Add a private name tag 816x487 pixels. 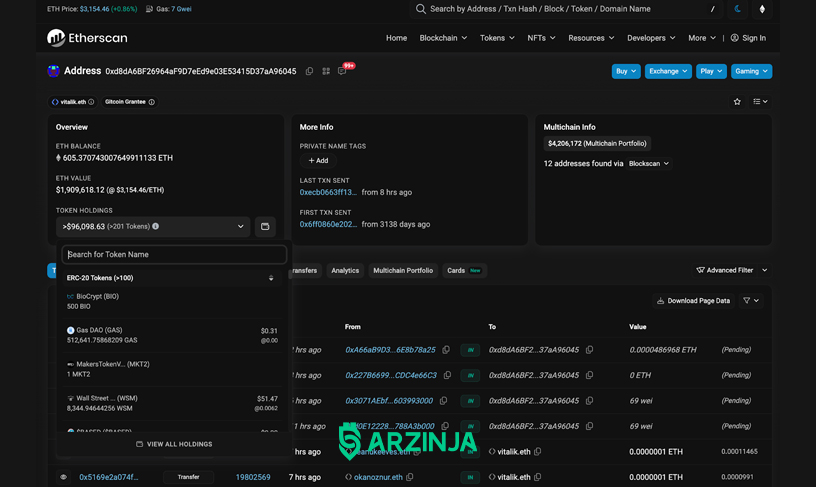[318, 161]
